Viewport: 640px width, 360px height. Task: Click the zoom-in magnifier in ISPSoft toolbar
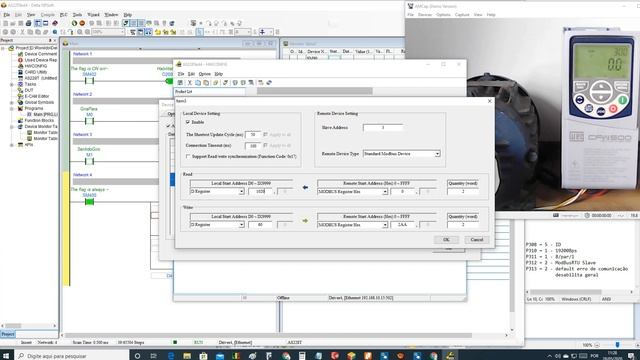(80, 32)
